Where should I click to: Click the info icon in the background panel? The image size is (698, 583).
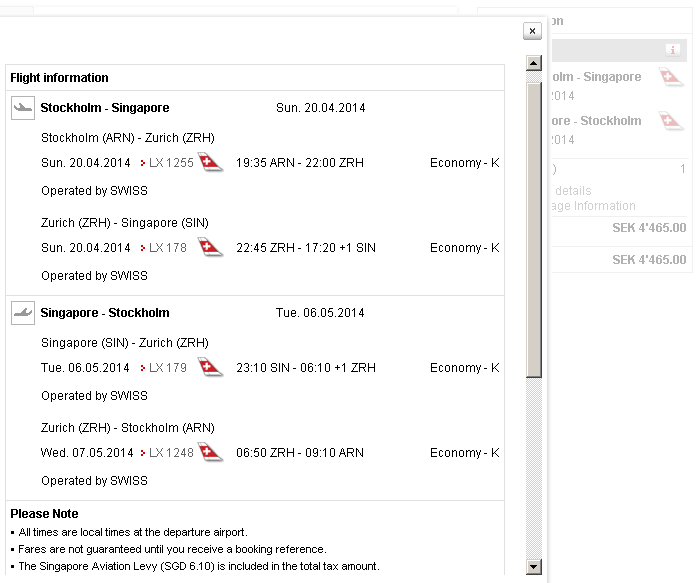tap(673, 50)
